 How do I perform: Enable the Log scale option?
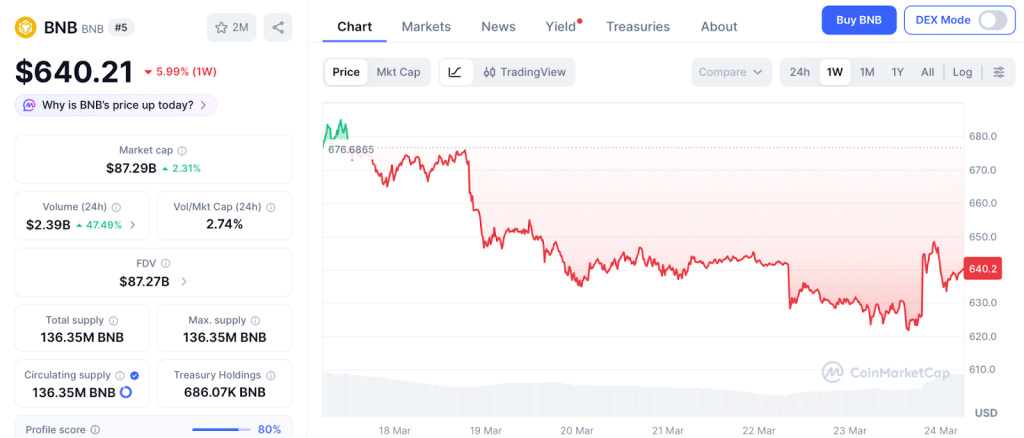[962, 72]
